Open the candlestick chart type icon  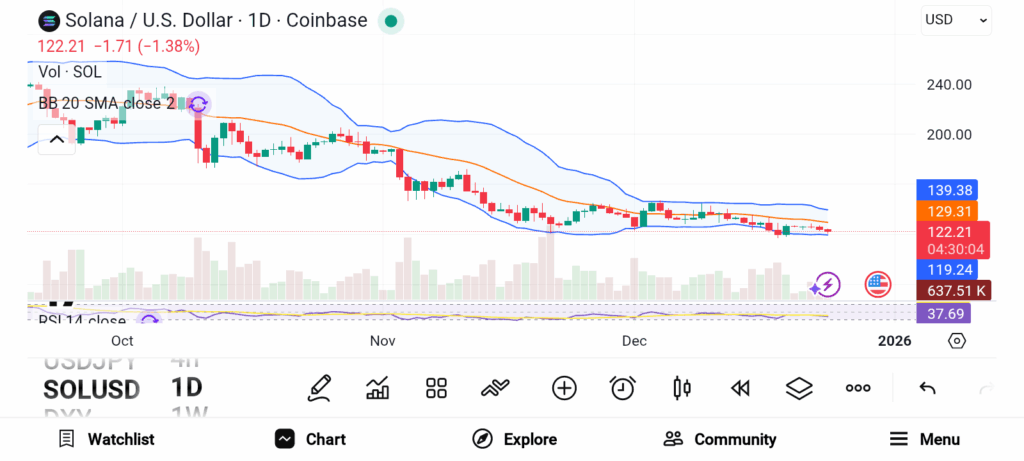point(682,388)
